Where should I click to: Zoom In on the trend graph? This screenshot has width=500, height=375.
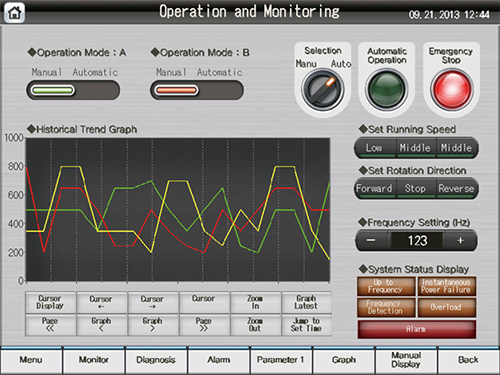tap(255, 302)
